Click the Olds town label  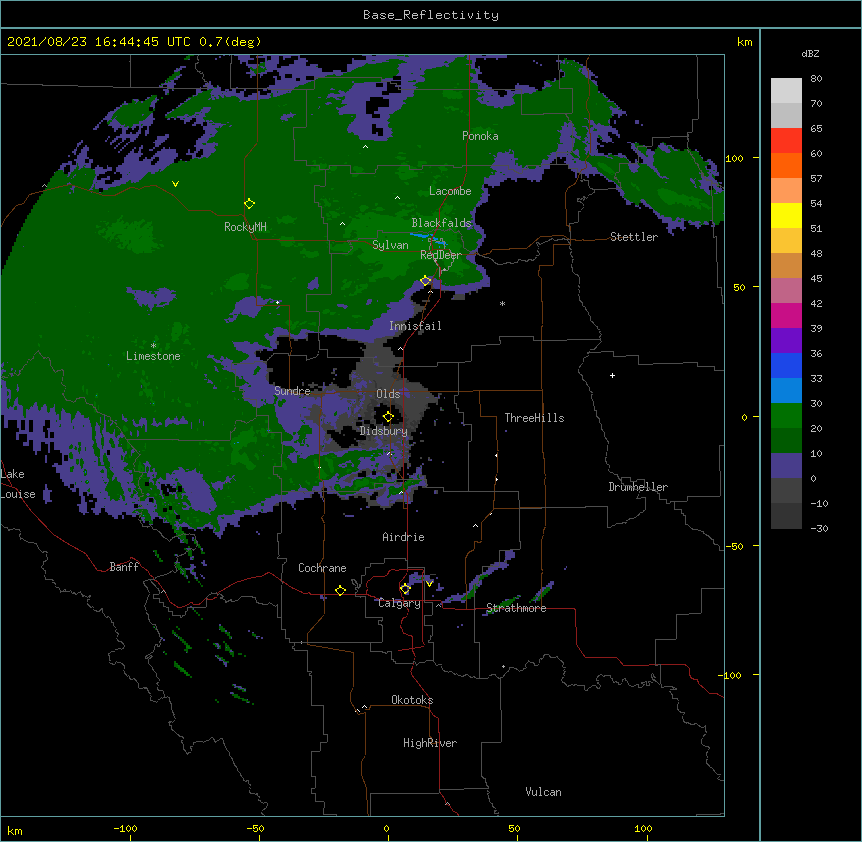[x=388, y=394]
